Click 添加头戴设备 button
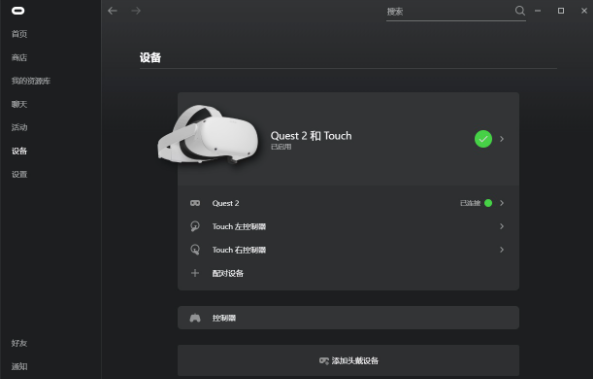 click(348, 360)
